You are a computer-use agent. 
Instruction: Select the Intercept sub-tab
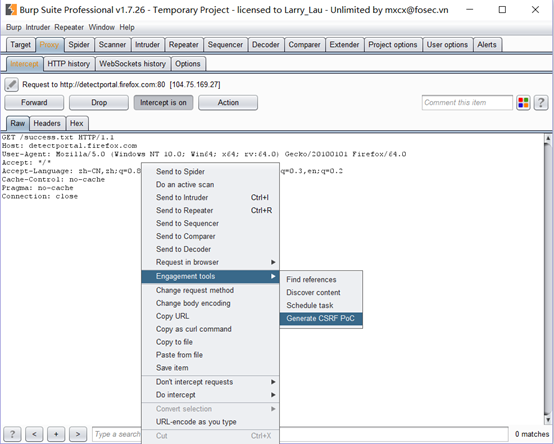[24, 64]
